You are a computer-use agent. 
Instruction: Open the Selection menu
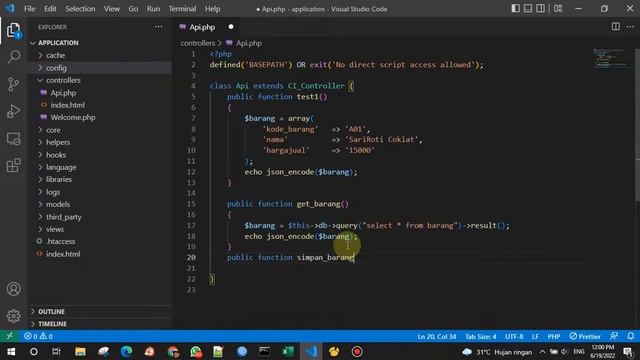pos(80,9)
